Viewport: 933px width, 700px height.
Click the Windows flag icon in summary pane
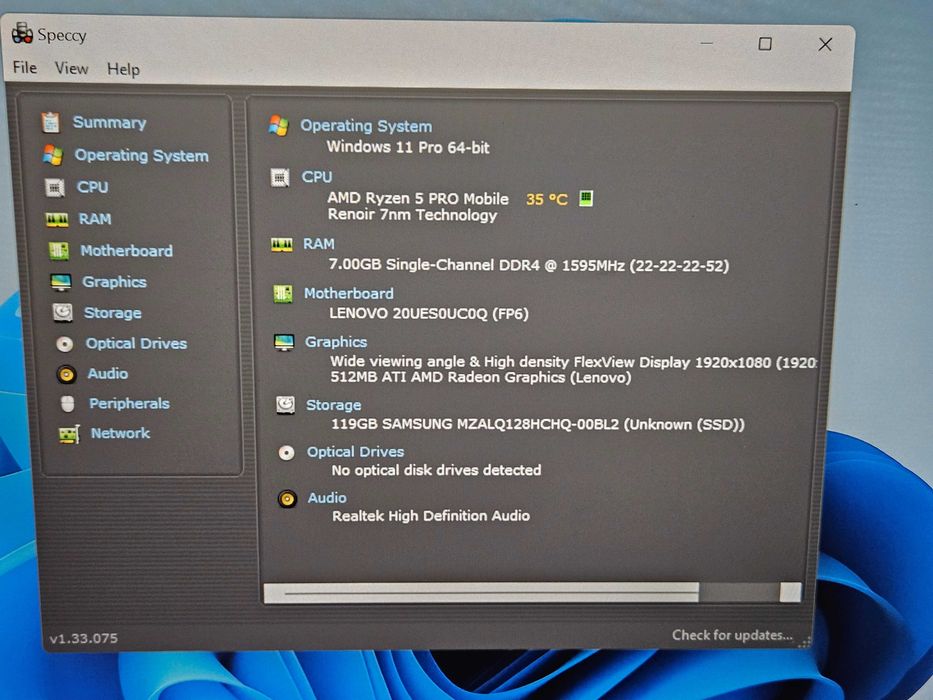click(278, 126)
